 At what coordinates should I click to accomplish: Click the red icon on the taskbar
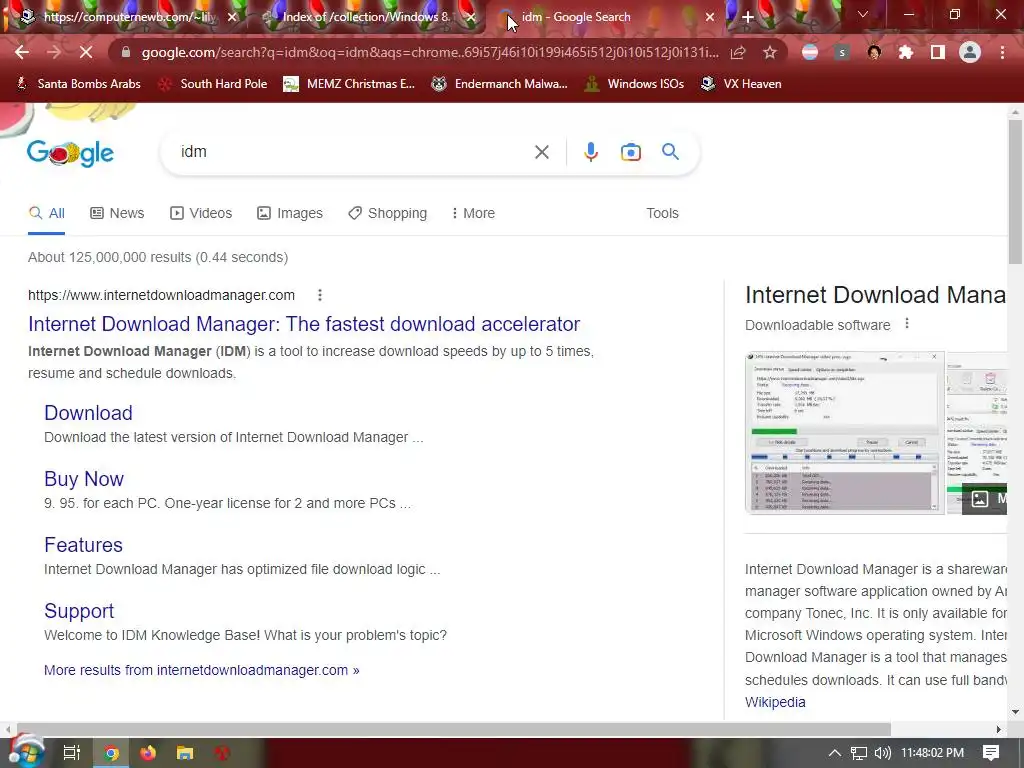[222, 753]
